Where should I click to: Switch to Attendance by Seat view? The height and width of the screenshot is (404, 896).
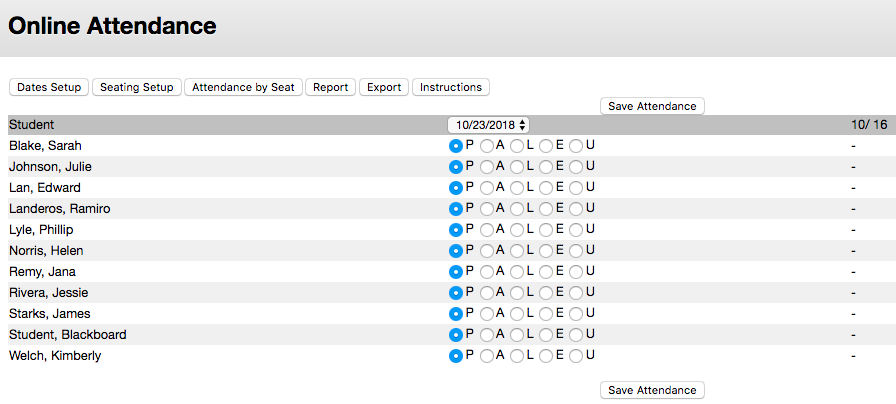point(243,87)
